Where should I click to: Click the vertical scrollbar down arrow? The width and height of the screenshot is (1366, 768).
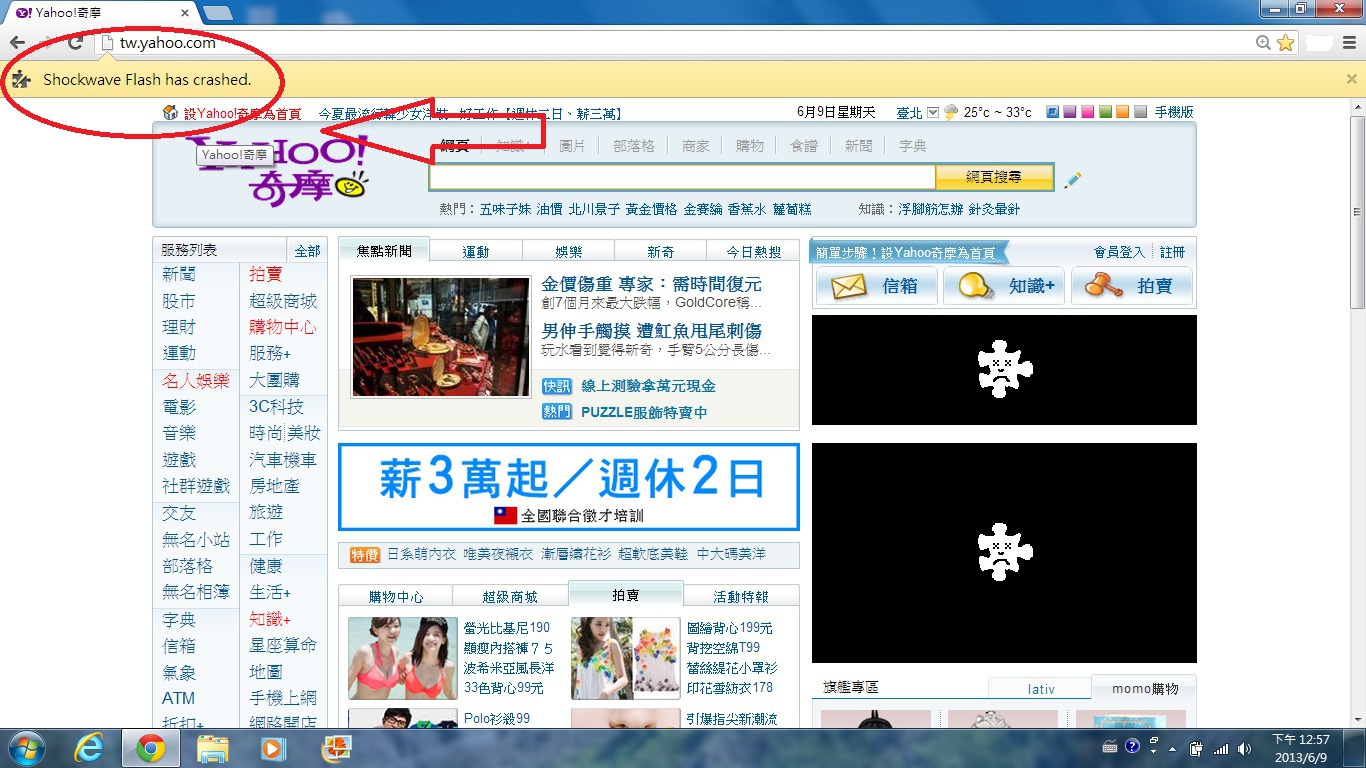tap(1357, 718)
